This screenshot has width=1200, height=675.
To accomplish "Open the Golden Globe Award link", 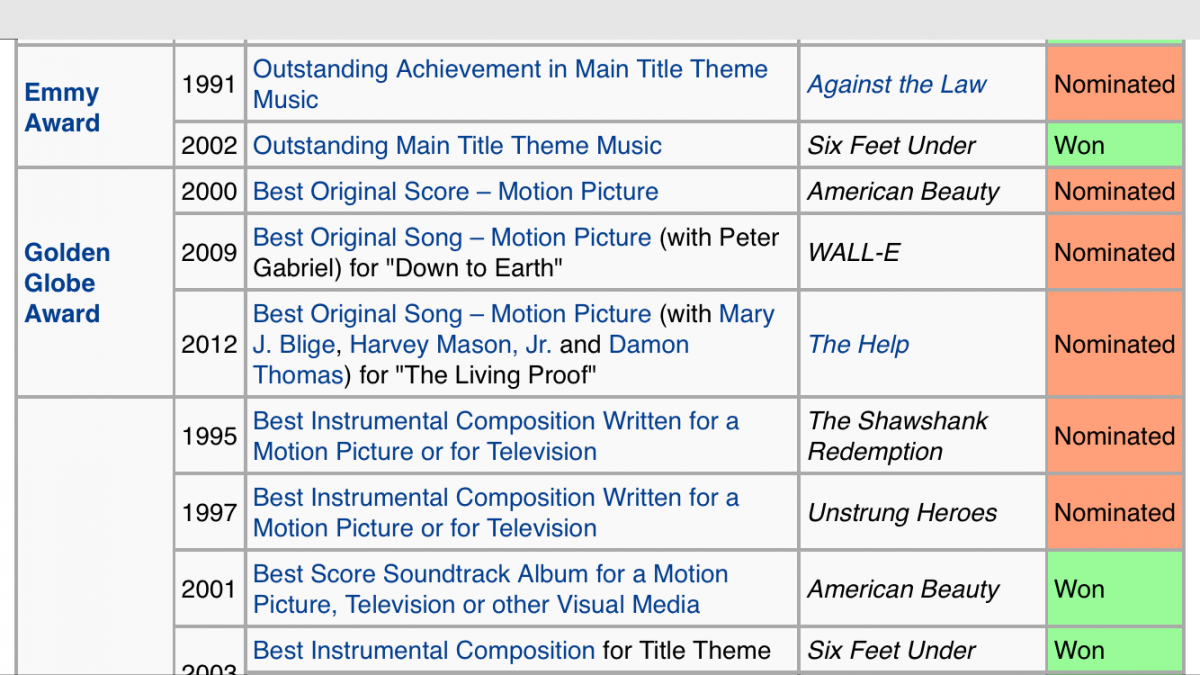I will [x=67, y=283].
